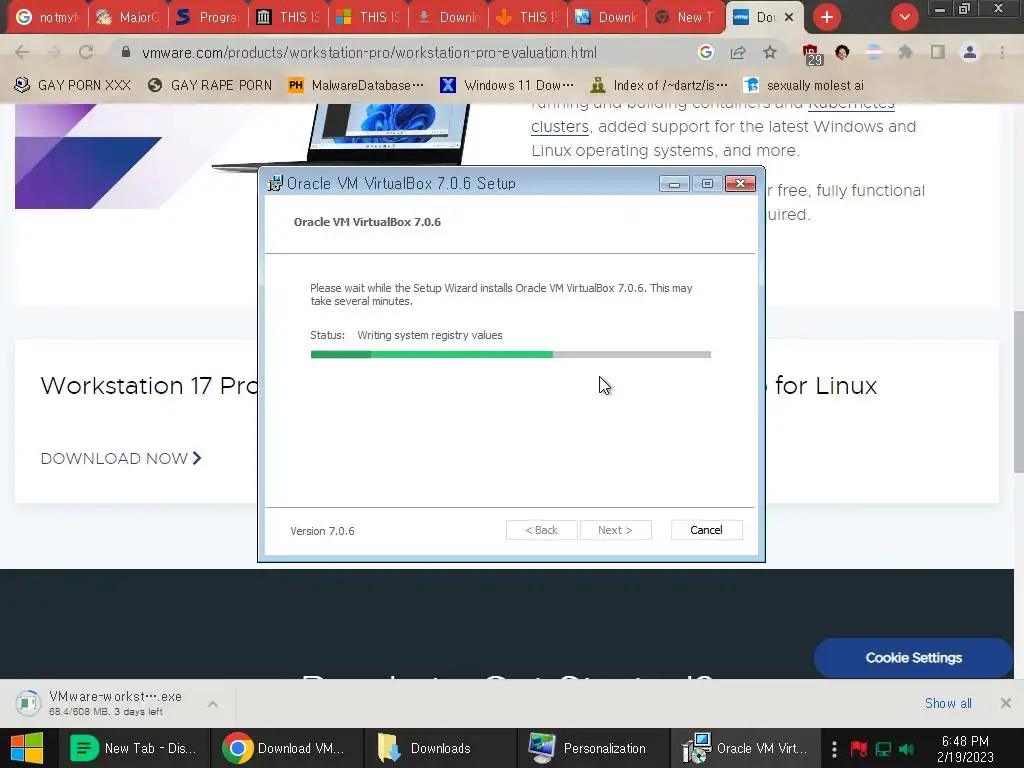
Task: Open the VMware-workst exe download item
Action: [x=116, y=703]
